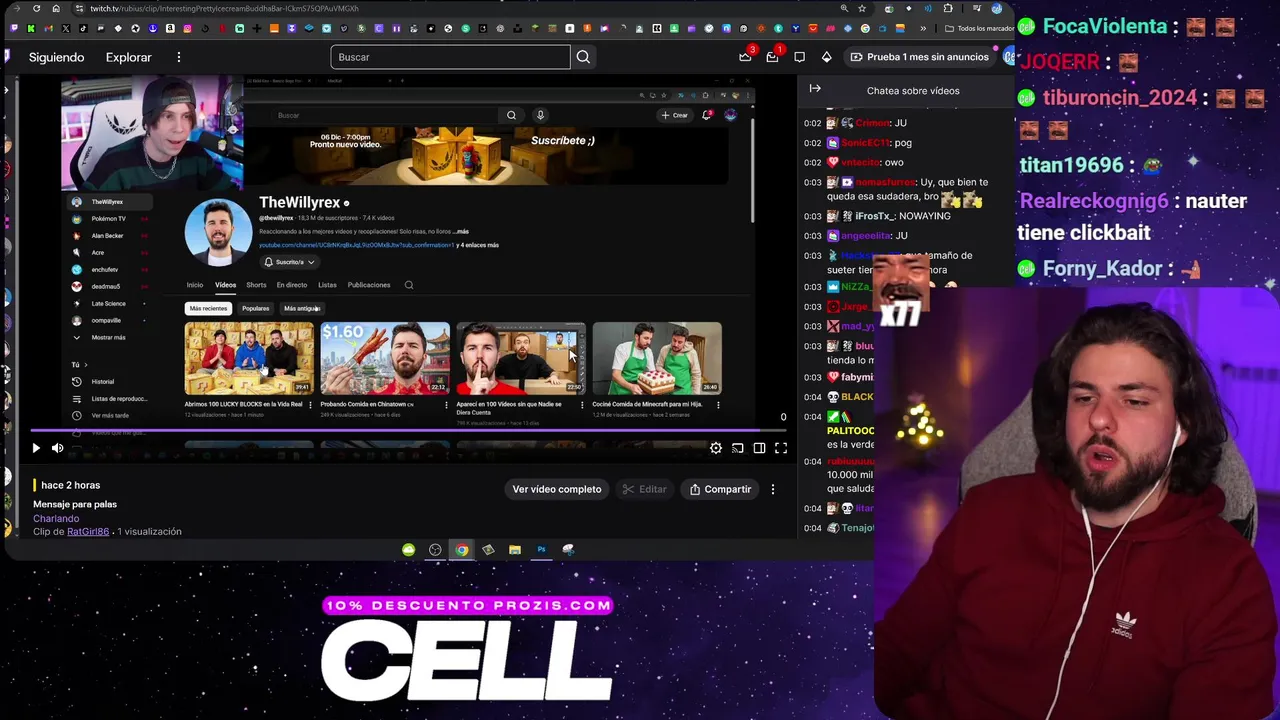Image resolution: width=1280 pixels, height=720 pixels.
Task: Play the Twitch clip
Action: (36, 448)
